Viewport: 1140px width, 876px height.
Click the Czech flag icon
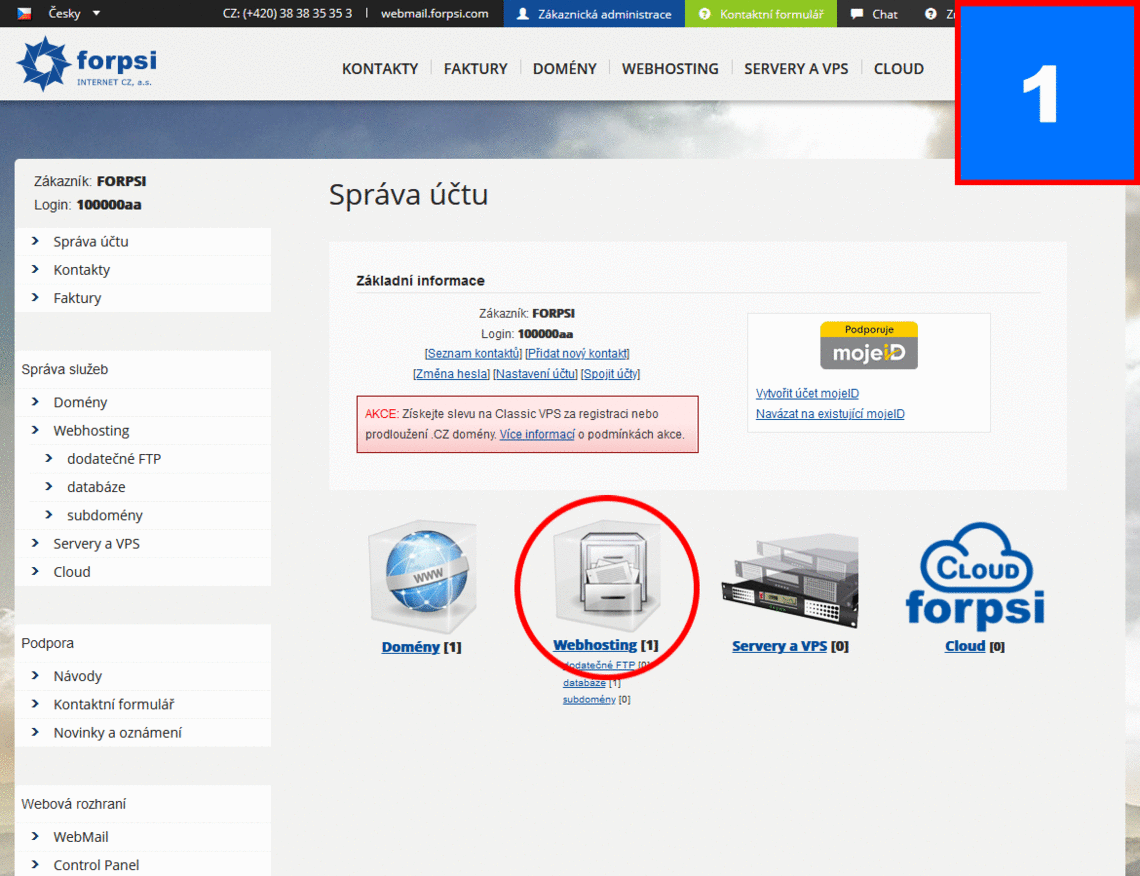(x=25, y=13)
